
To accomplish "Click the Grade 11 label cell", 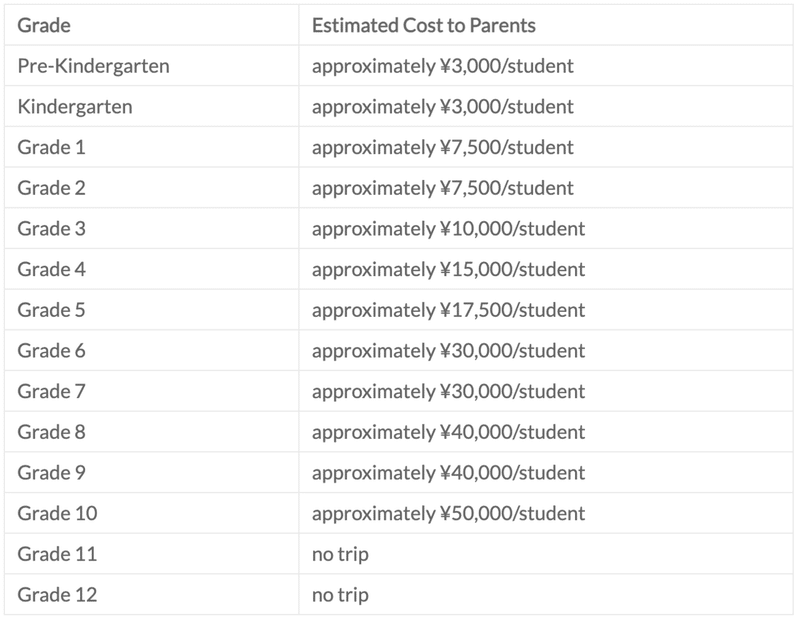I will (57, 554).
